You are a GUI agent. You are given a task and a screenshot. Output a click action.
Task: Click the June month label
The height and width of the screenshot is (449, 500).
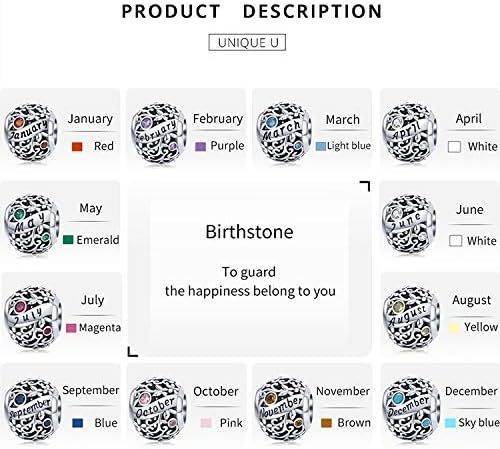469,209
